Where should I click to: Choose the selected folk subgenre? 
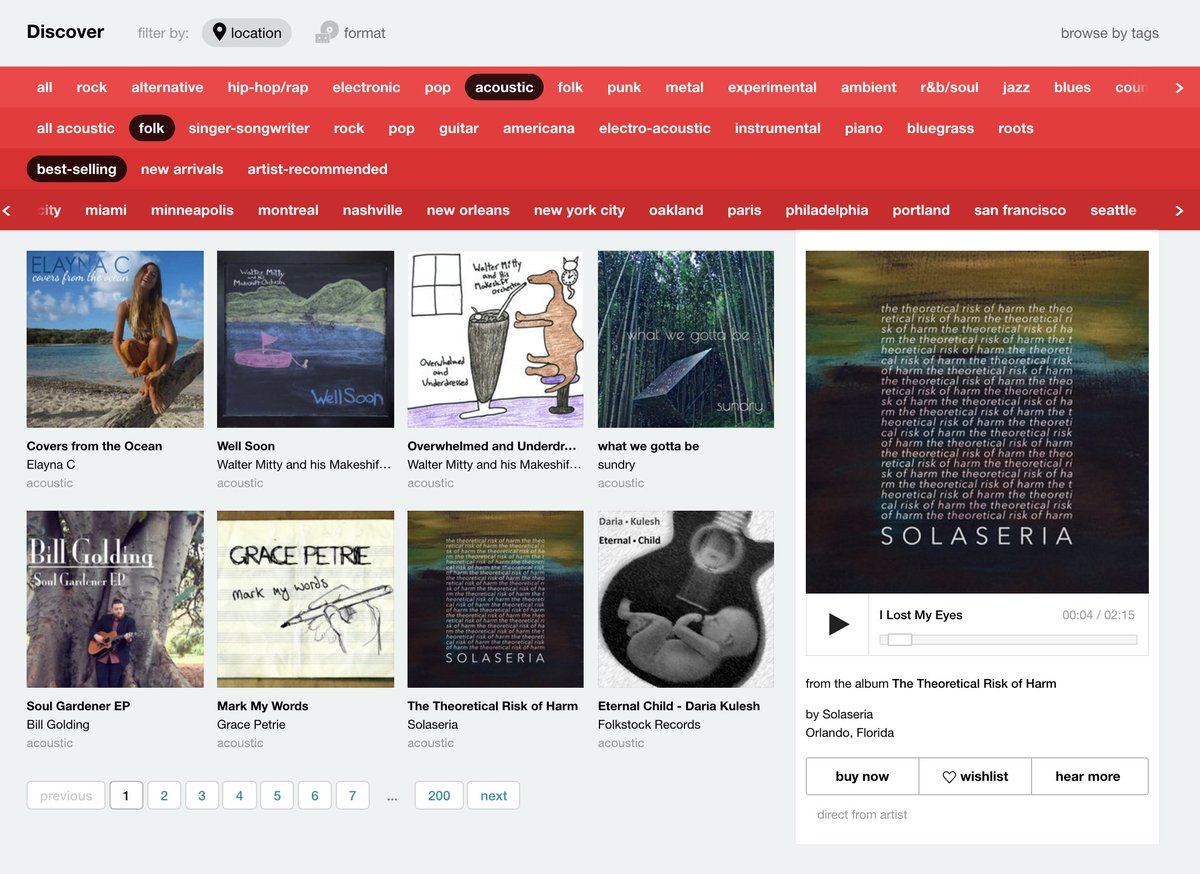152,128
